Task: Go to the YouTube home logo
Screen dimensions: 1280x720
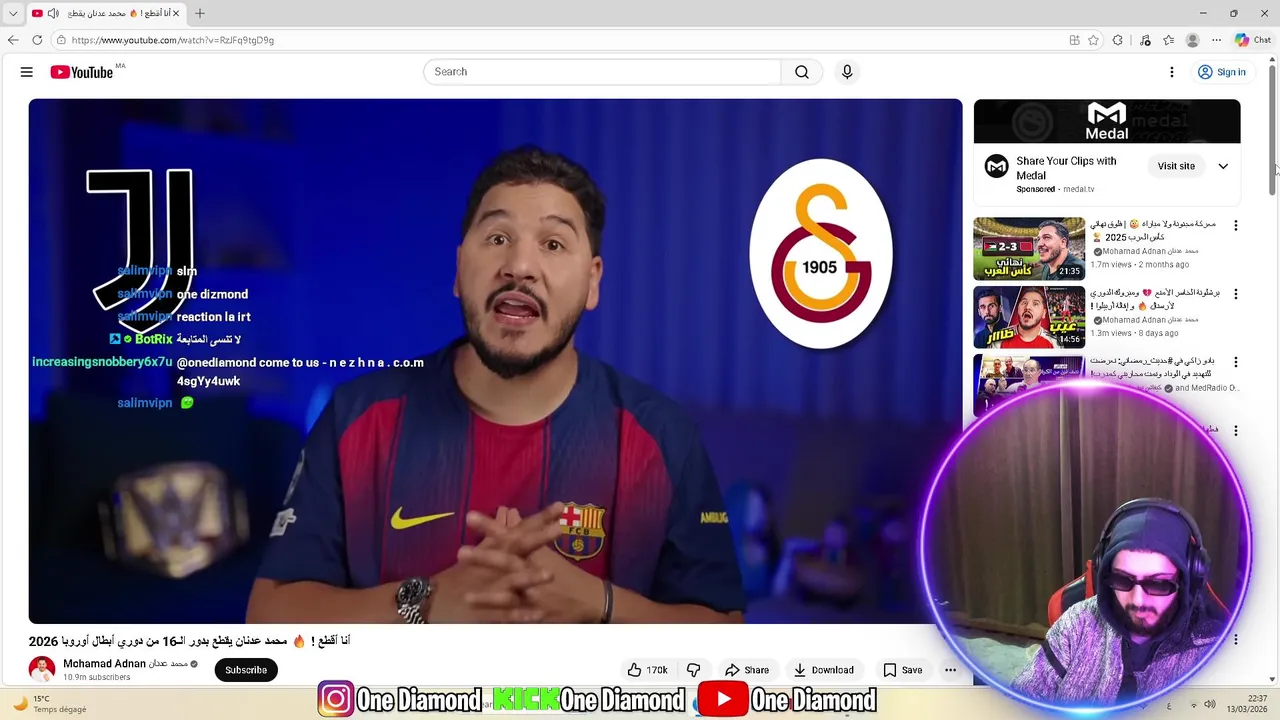Action: coord(82,72)
